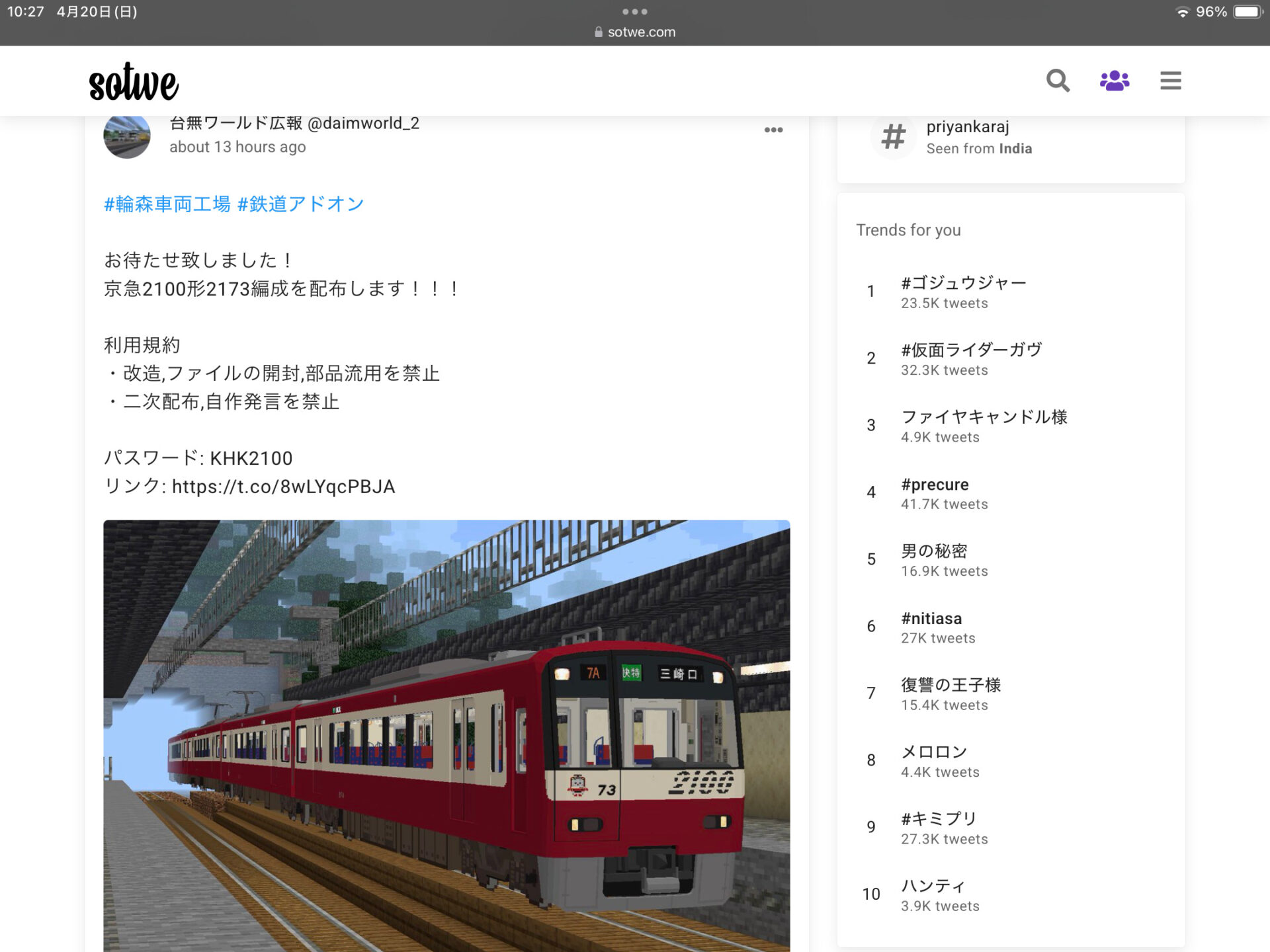Click the purple people group icon
The width and height of the screenshot is (1270, 952).
point(1115,81)
